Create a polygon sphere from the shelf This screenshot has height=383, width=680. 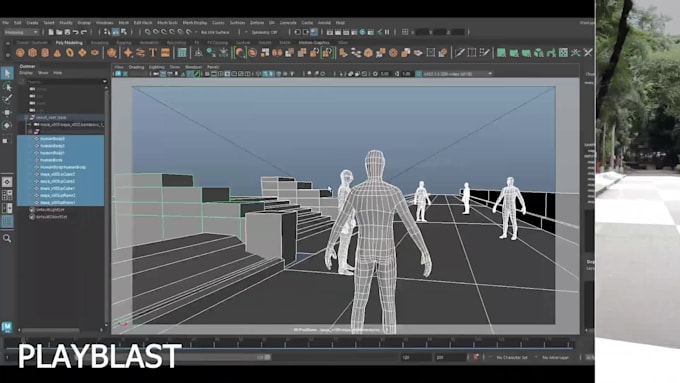point(20,53)
